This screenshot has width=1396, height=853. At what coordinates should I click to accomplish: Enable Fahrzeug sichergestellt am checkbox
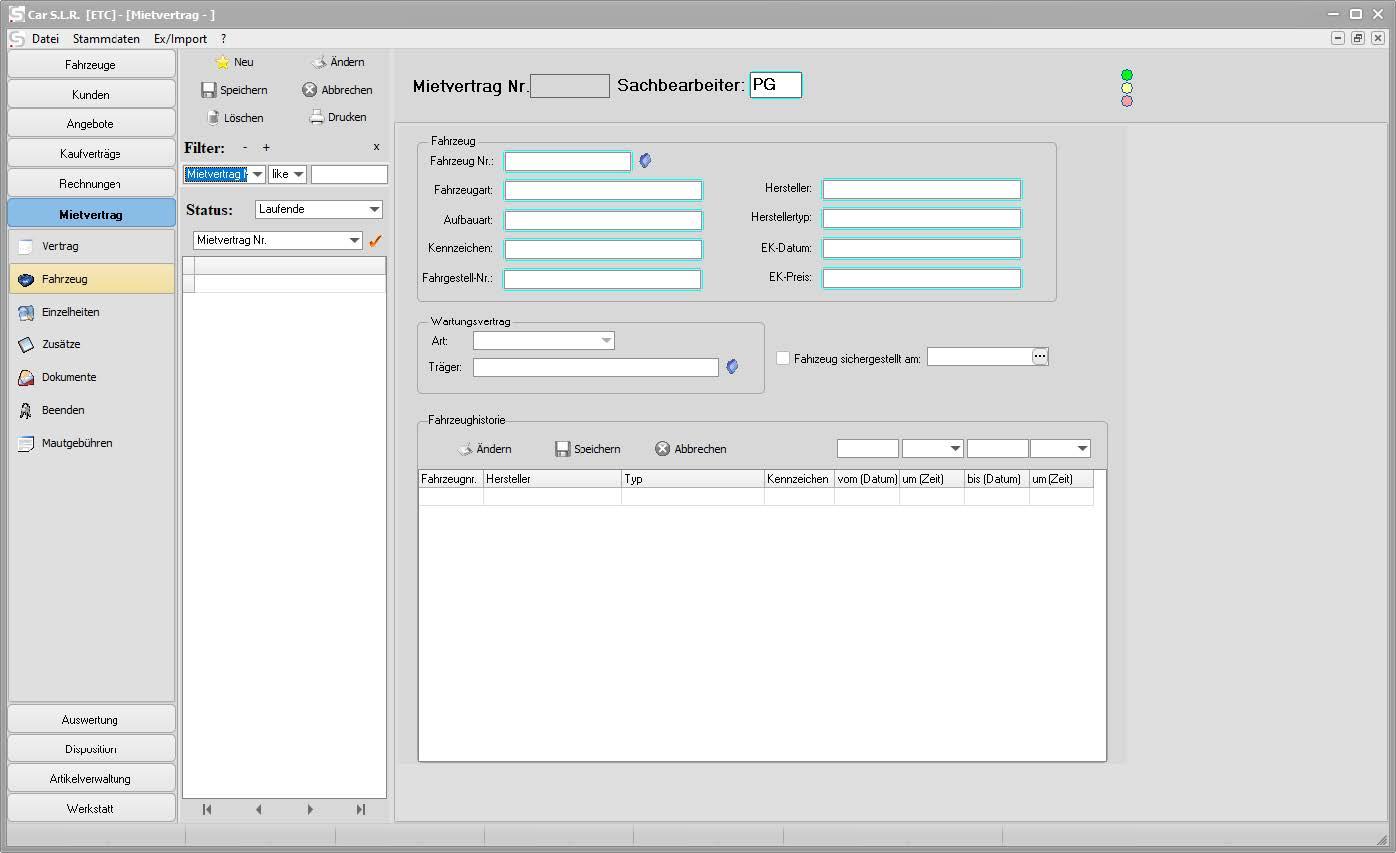[783, 358]
